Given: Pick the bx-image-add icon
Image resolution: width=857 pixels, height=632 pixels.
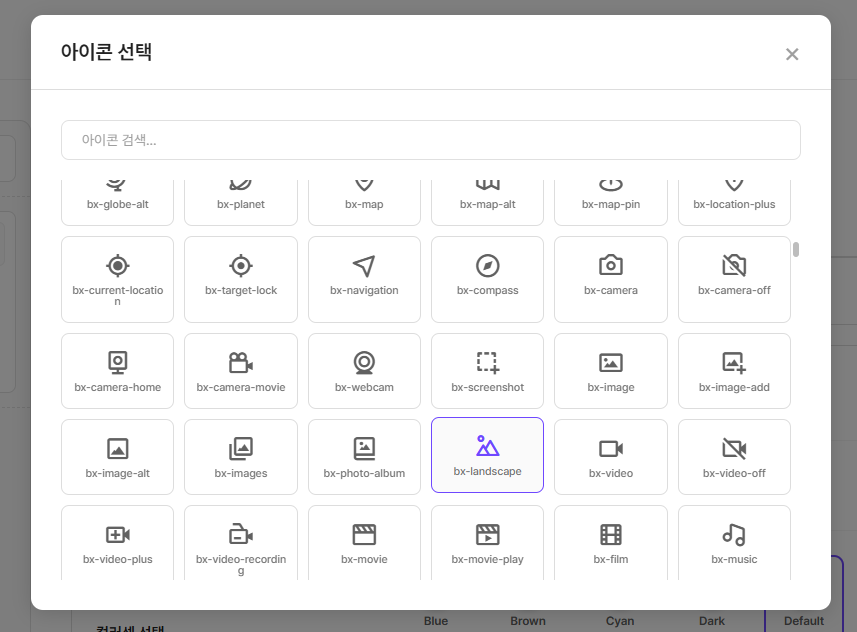Looking at the screenshot, I should (x=734, y=370).
